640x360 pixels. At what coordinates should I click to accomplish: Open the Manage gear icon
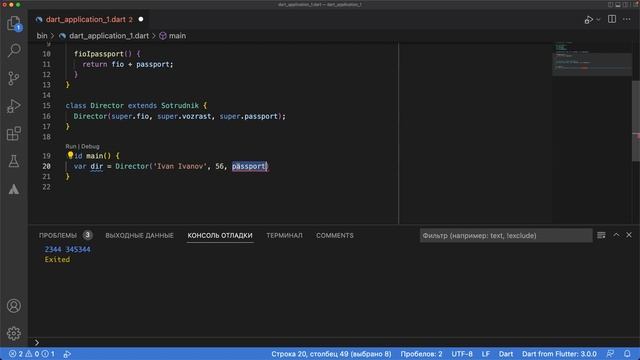(x=14, y=333)
